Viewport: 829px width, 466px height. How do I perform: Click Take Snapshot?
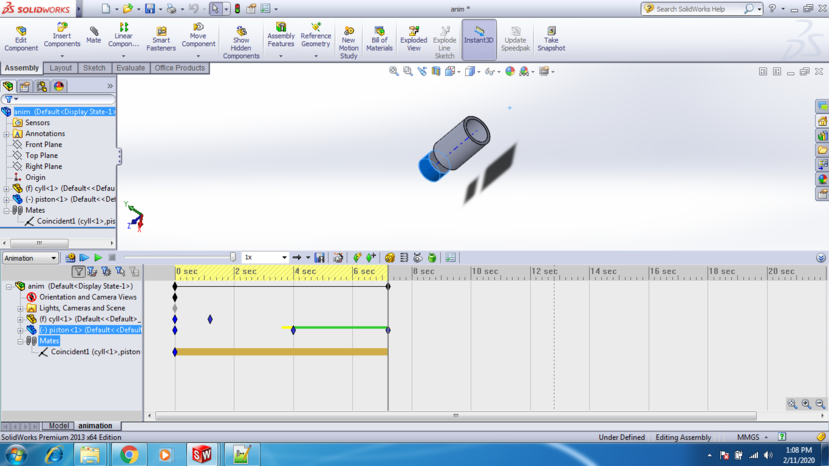pos(551,39)
